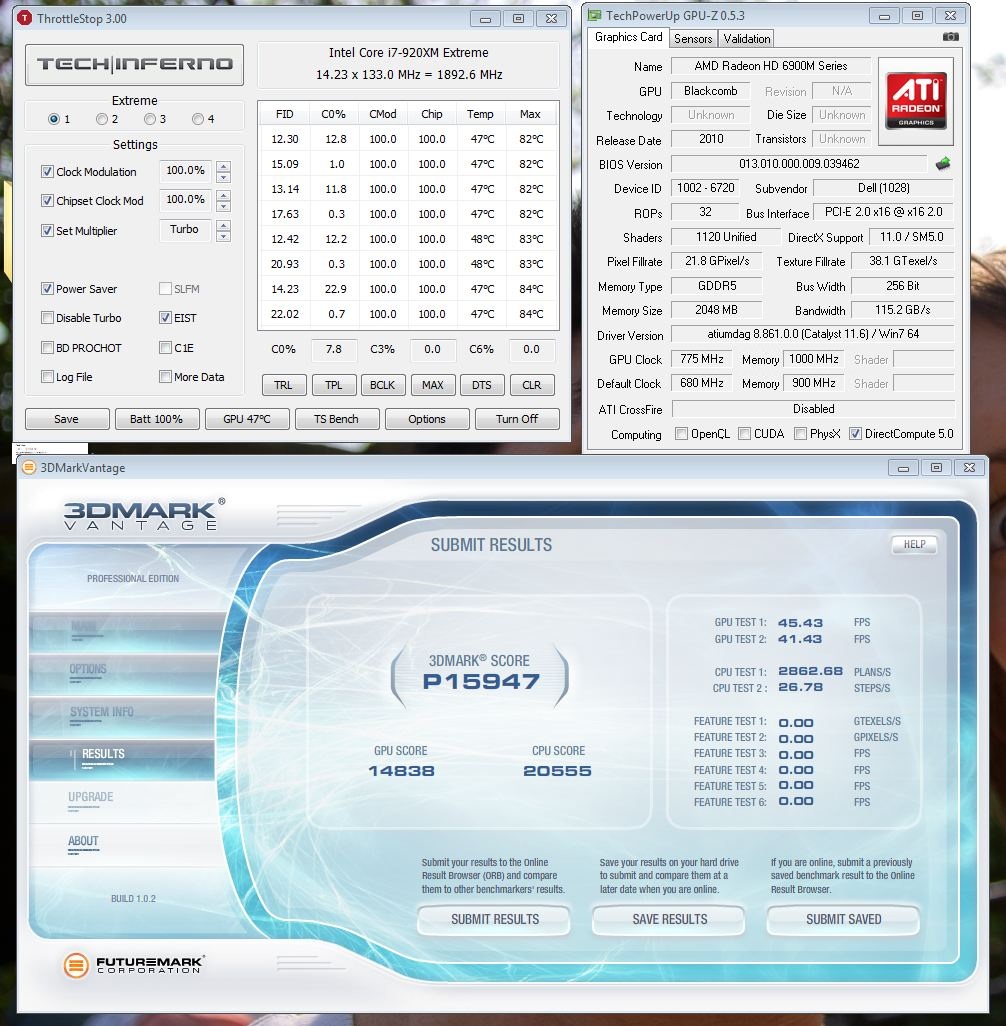The image size is (1006, 1026).
Task: Click the ATI Radeon logo in GPU-Z
Action: click(x=916, y=101)
